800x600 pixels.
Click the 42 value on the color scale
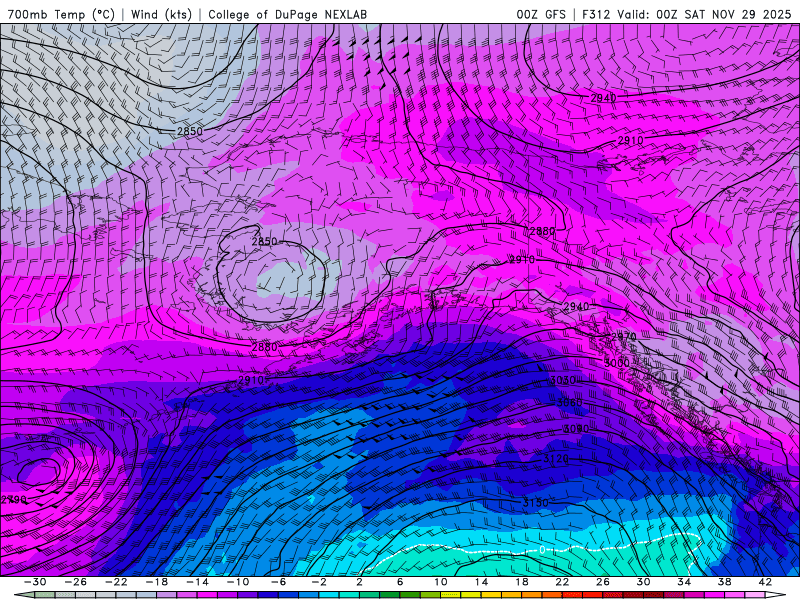[765, 582]
